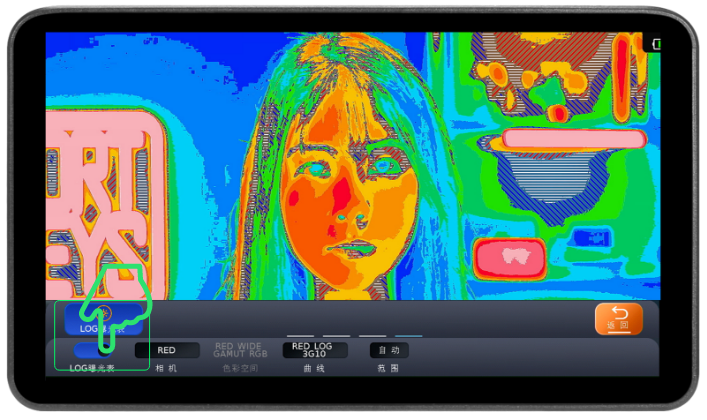Click the 曲线 curve label
This screenshot has height=420, width=707.
[x=315, y=368]
